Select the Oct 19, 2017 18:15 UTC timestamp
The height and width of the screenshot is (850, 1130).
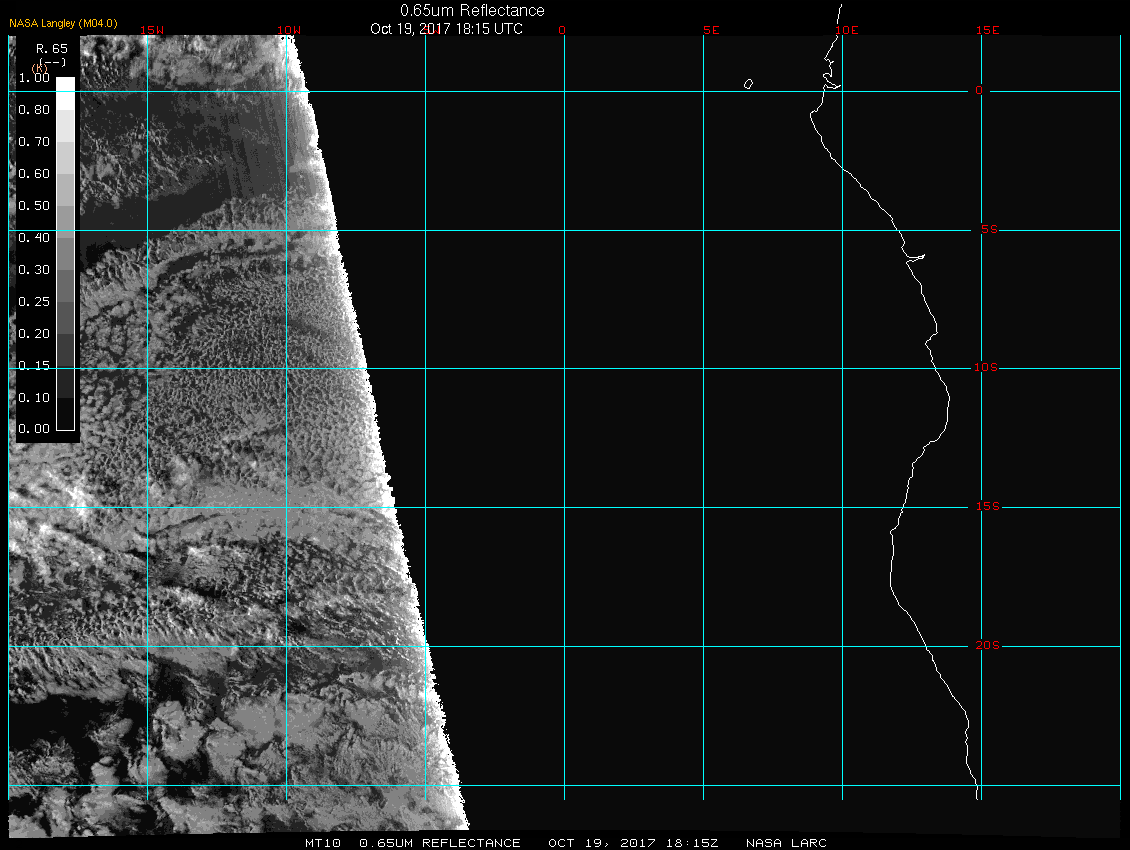coord(446,28)
